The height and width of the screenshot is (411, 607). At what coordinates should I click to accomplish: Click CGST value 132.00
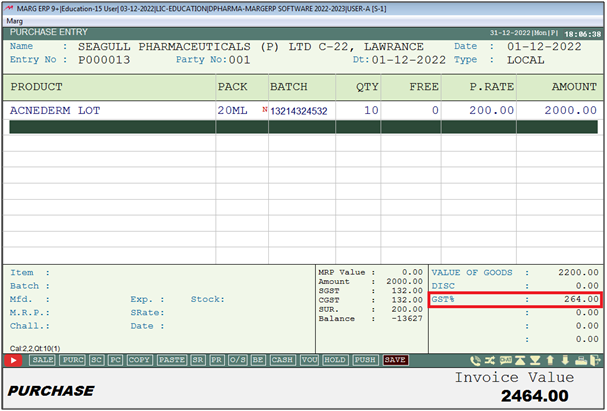[x=407, y=300]
